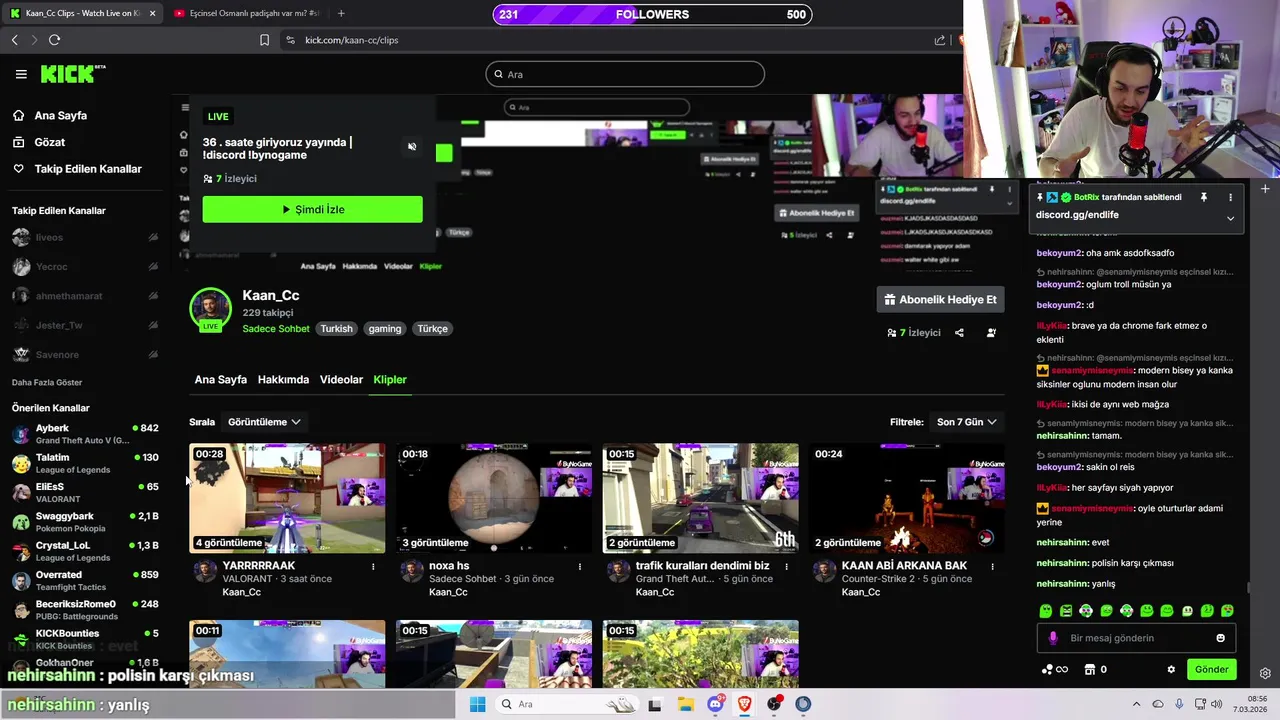The image size is (1280, 720).
Task: Select the Klipler tab
Action: (390, 380)
